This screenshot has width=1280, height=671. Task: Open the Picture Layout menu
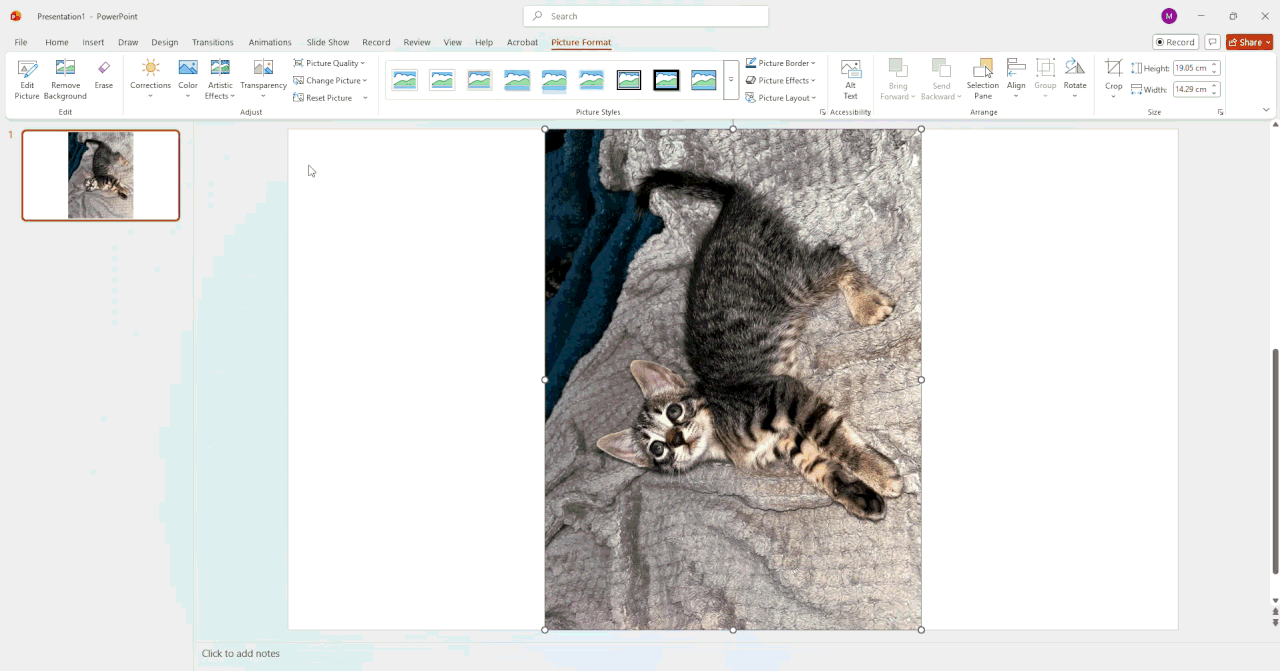pyautogui.click(x=780, y=98)
